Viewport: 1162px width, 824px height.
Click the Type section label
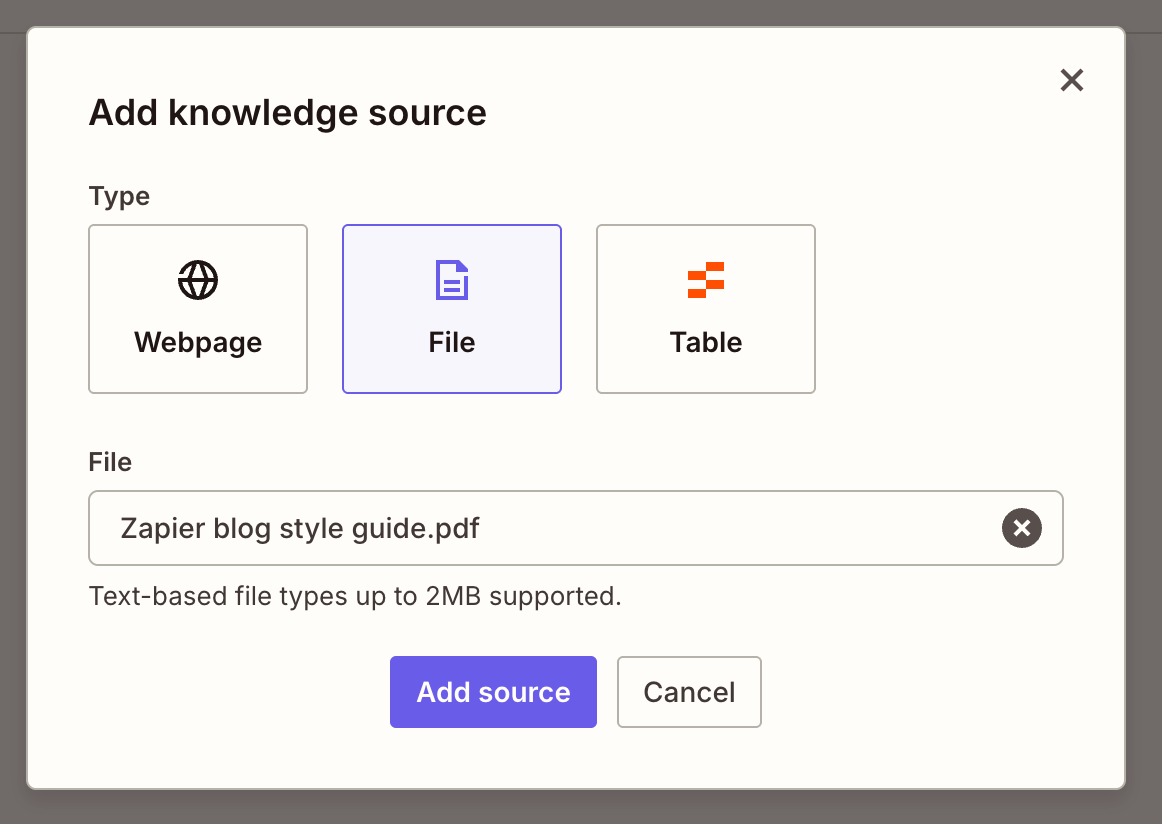coord(119,196)
